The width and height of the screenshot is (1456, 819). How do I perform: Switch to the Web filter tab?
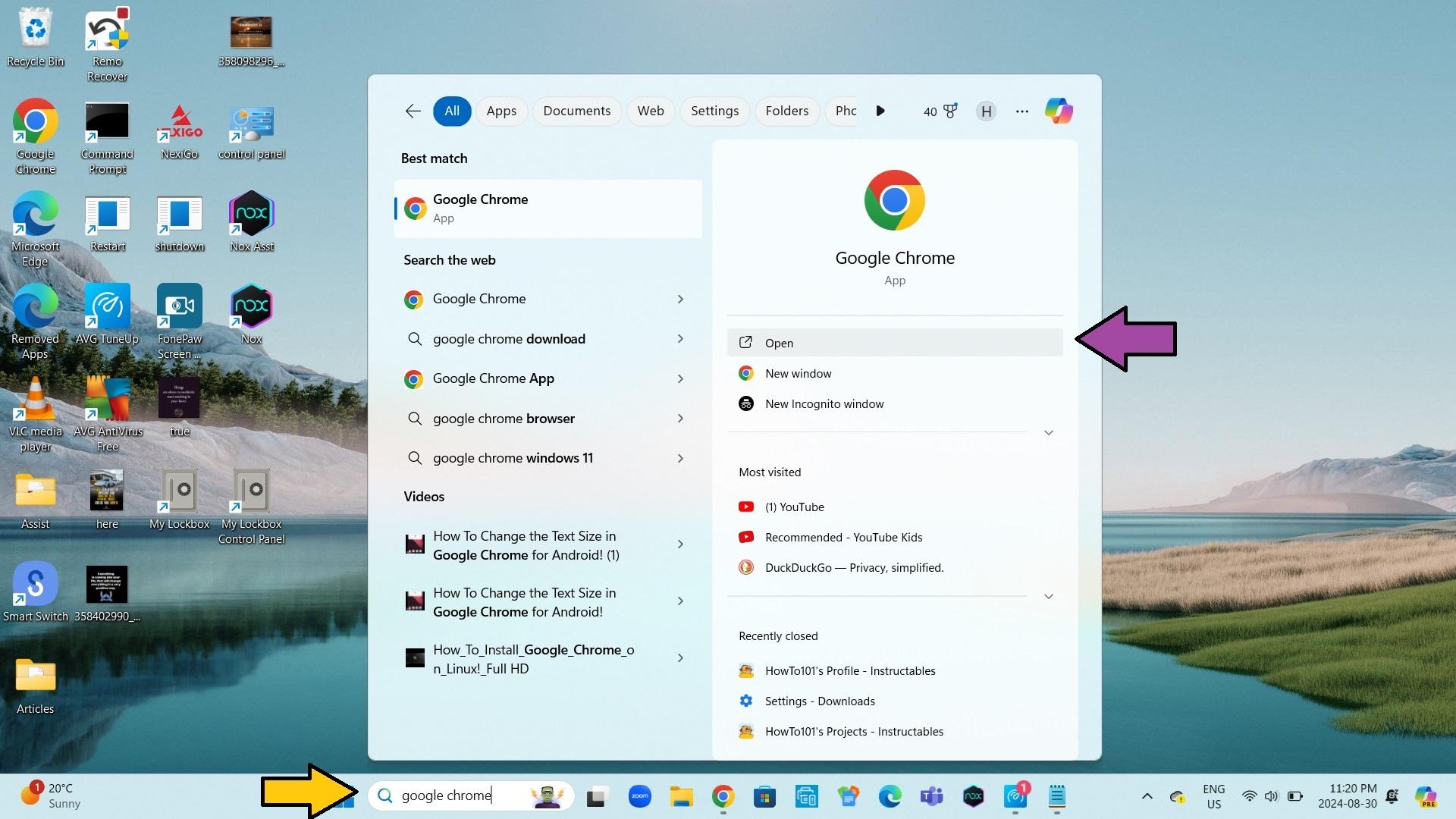tap(651, 111)
